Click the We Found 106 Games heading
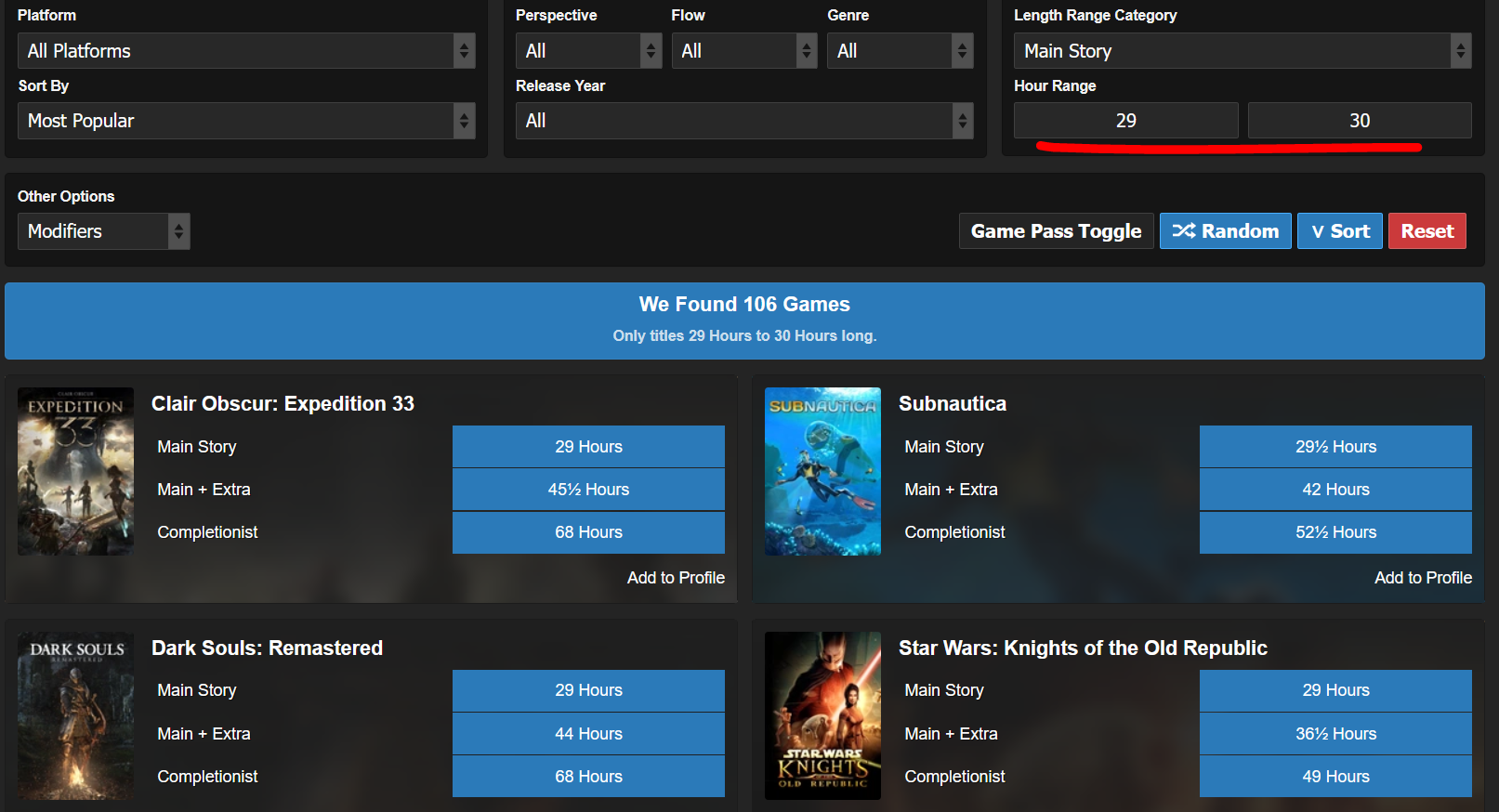 point(744,305)
